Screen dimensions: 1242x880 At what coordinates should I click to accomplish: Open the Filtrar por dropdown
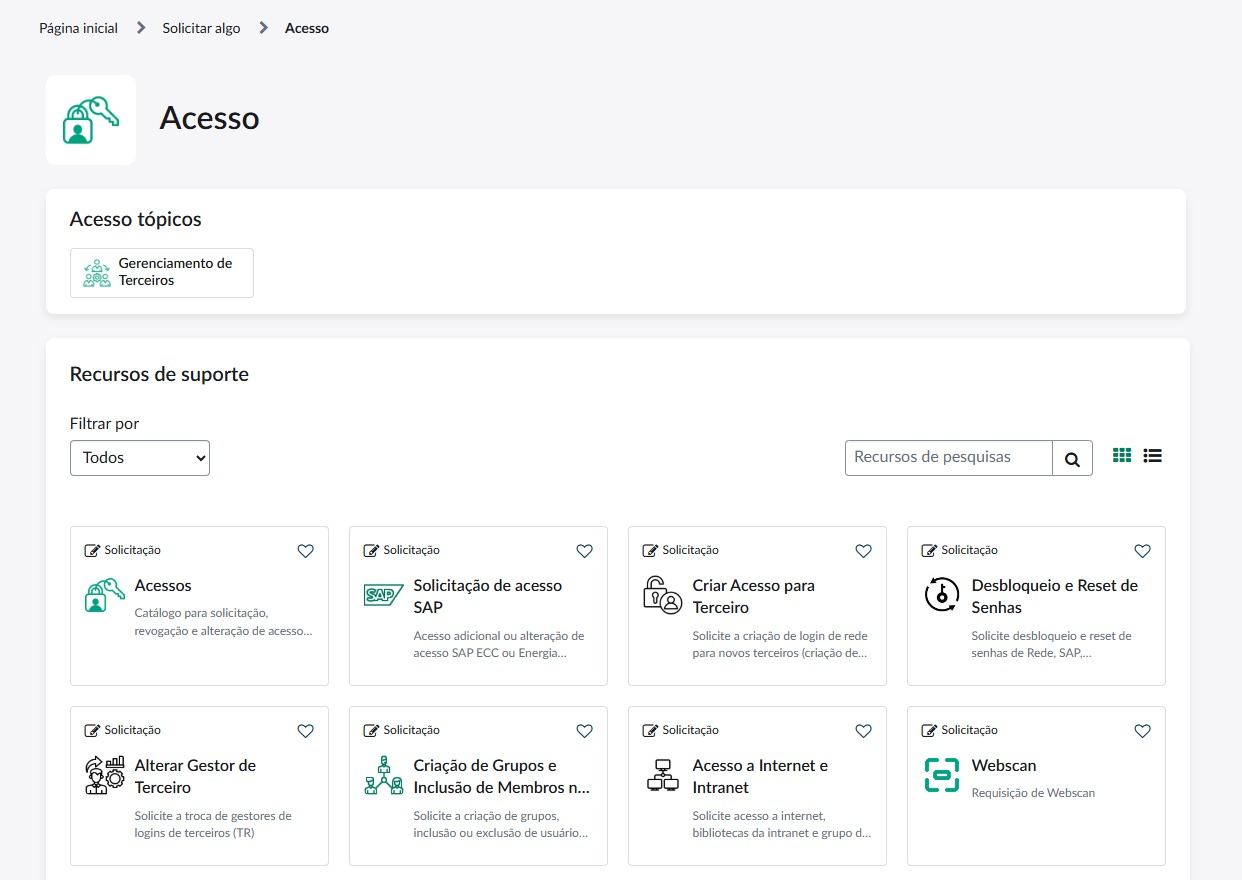click(140, 458)
